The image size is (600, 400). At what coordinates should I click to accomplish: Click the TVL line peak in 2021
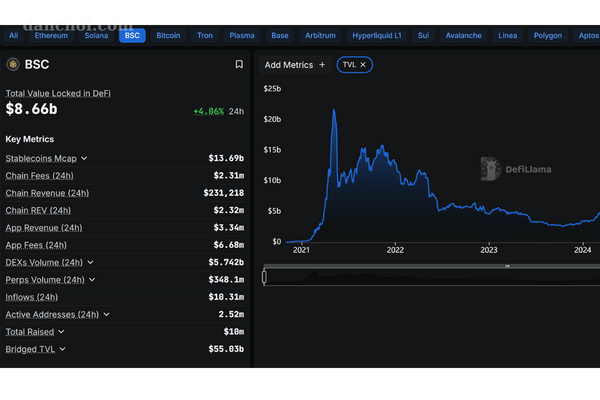coord(333,110)
